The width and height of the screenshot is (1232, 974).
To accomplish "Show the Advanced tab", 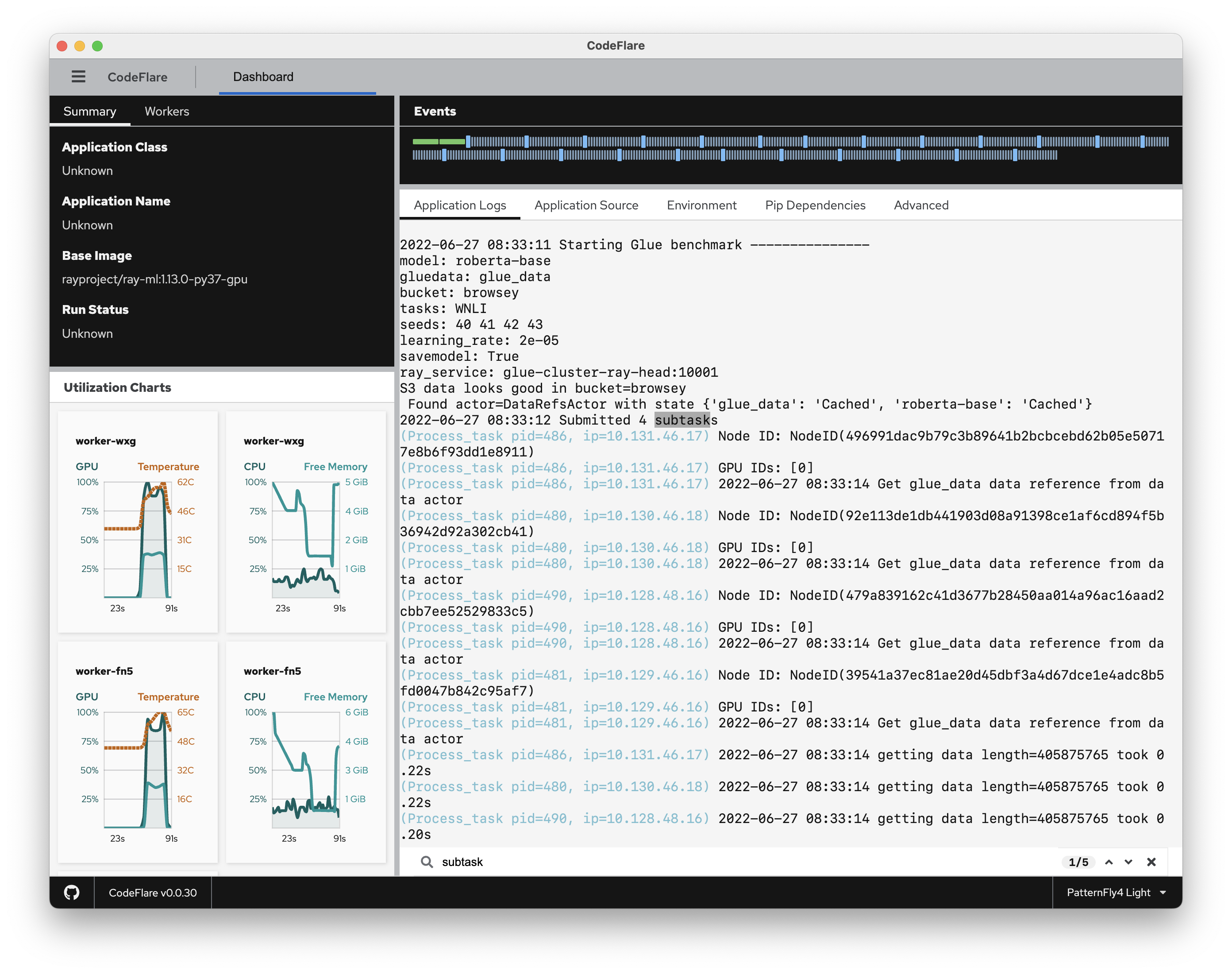I will [921, 205].
